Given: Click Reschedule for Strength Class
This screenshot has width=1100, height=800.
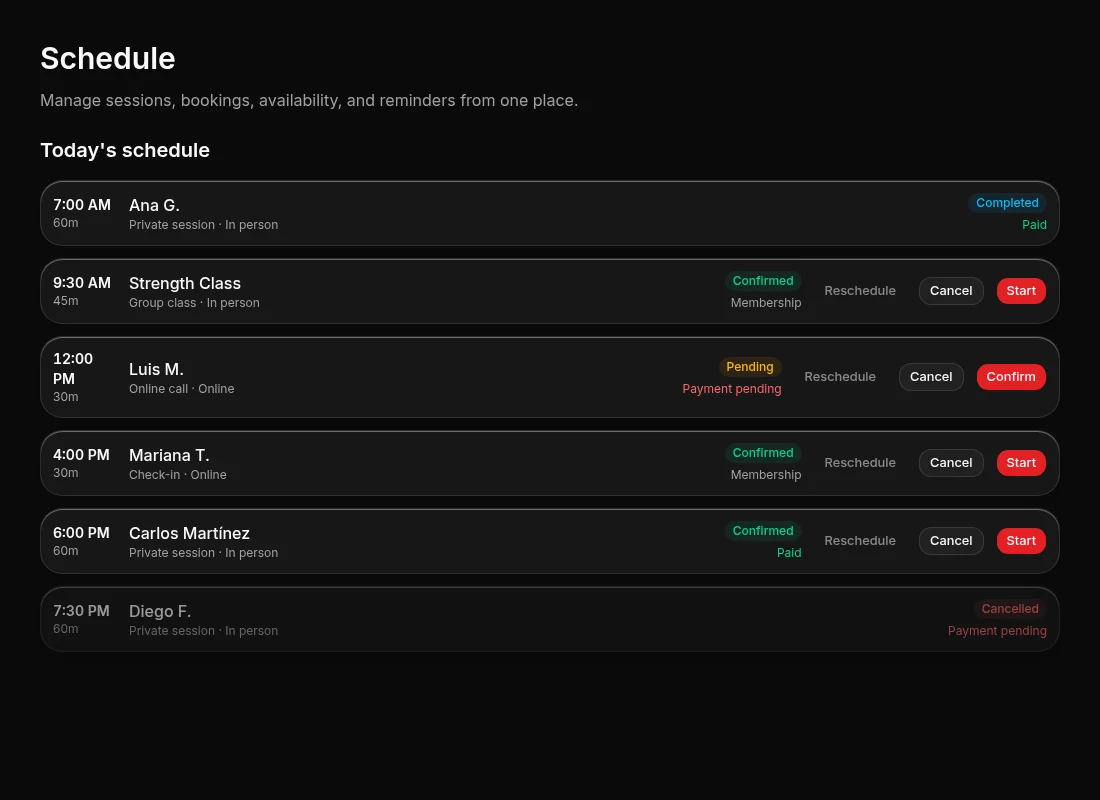Looking at the screenshot, I should click(x=859, y=291).
